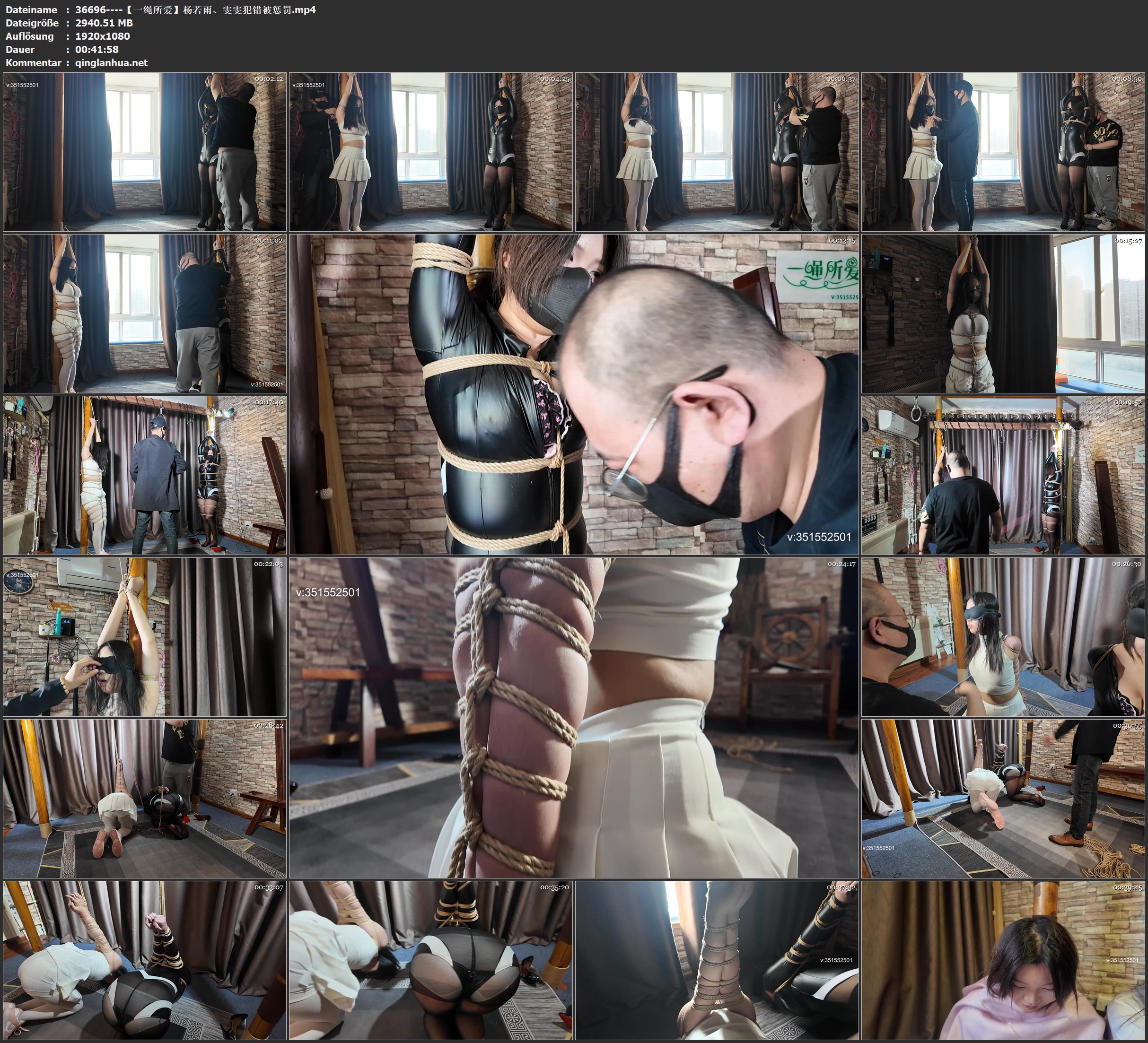
Task: Click the thumbnail at 00:26:30
Action: [x=1003, y=637]
